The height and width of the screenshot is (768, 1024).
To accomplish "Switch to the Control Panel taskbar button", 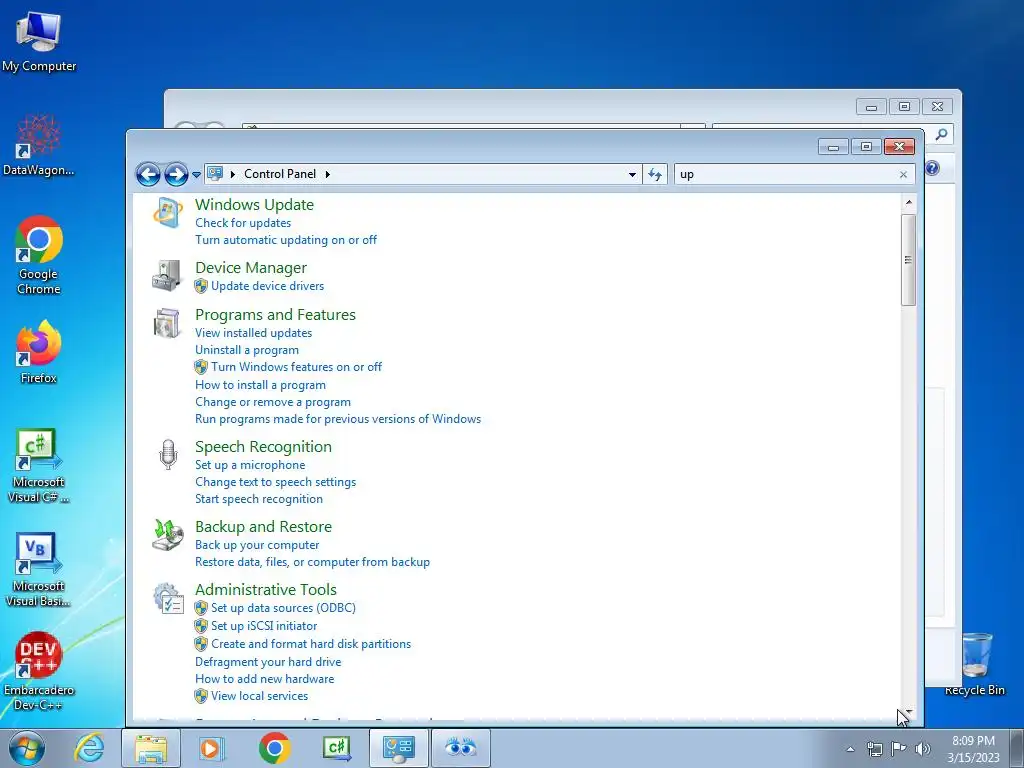I will (x=398, y=748).
